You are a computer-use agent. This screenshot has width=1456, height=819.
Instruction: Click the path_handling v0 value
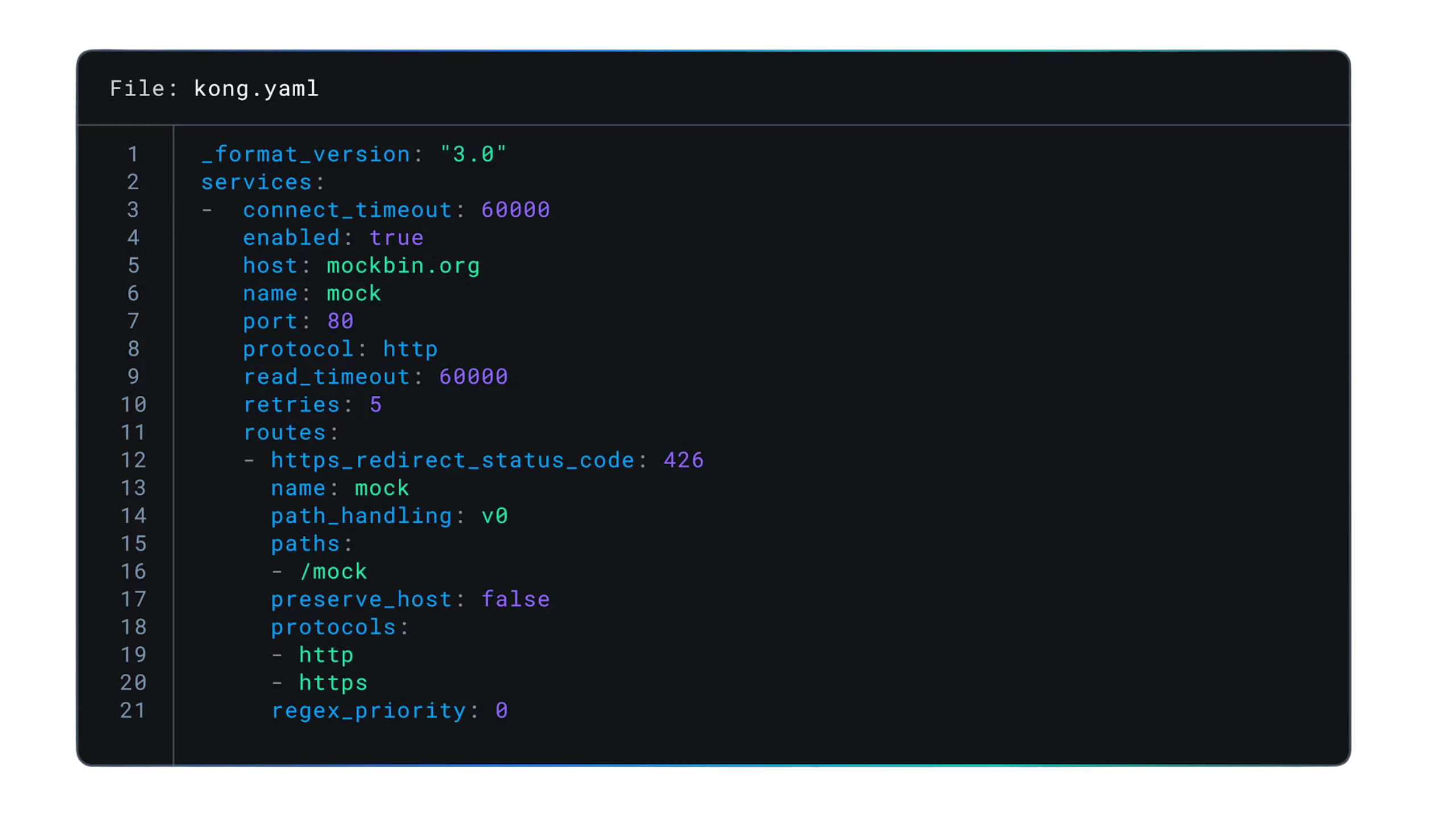pyautogui.click(x=494, y=516)
